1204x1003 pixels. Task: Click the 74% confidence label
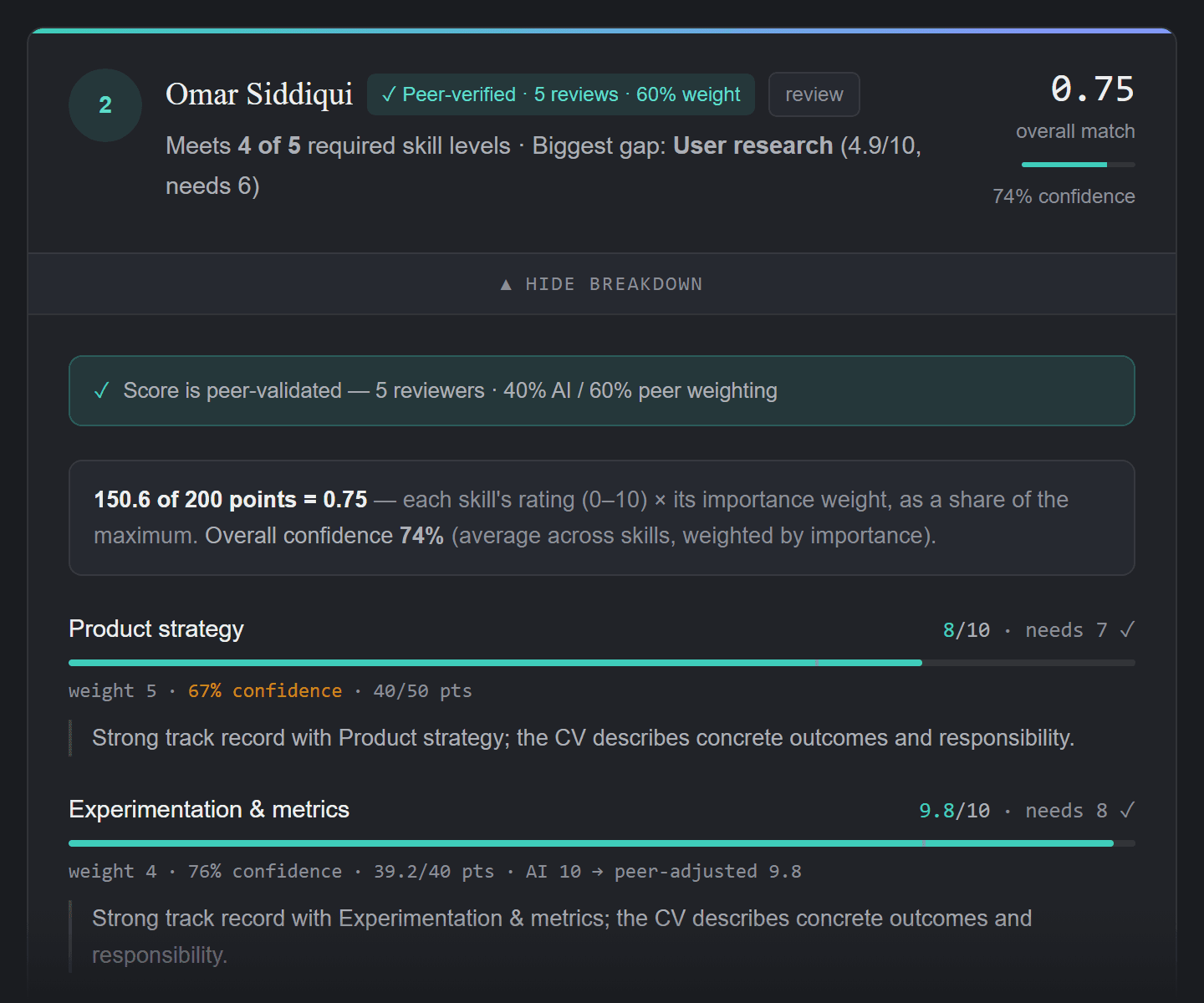1064,196
